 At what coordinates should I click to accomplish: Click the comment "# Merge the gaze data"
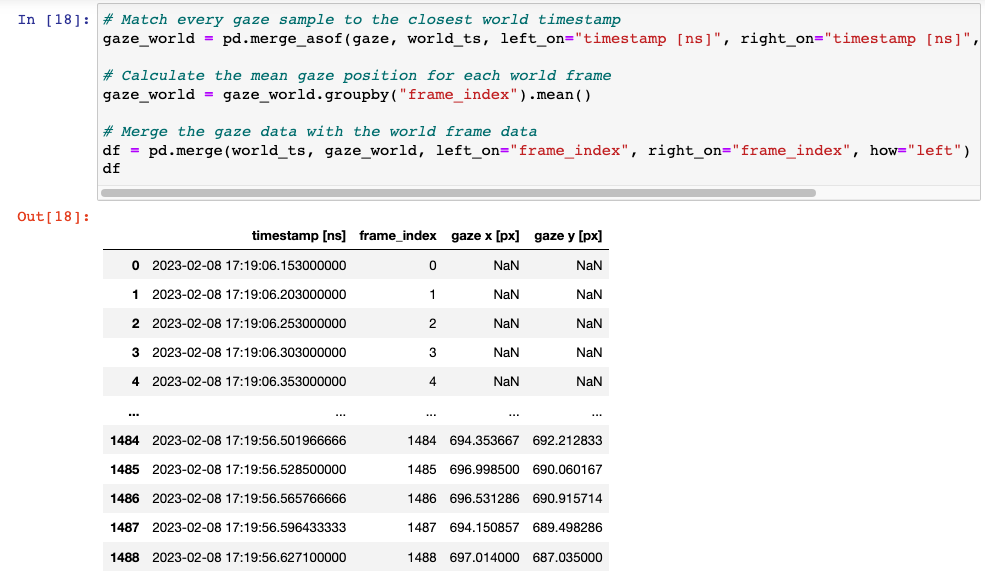coord(320,132)
